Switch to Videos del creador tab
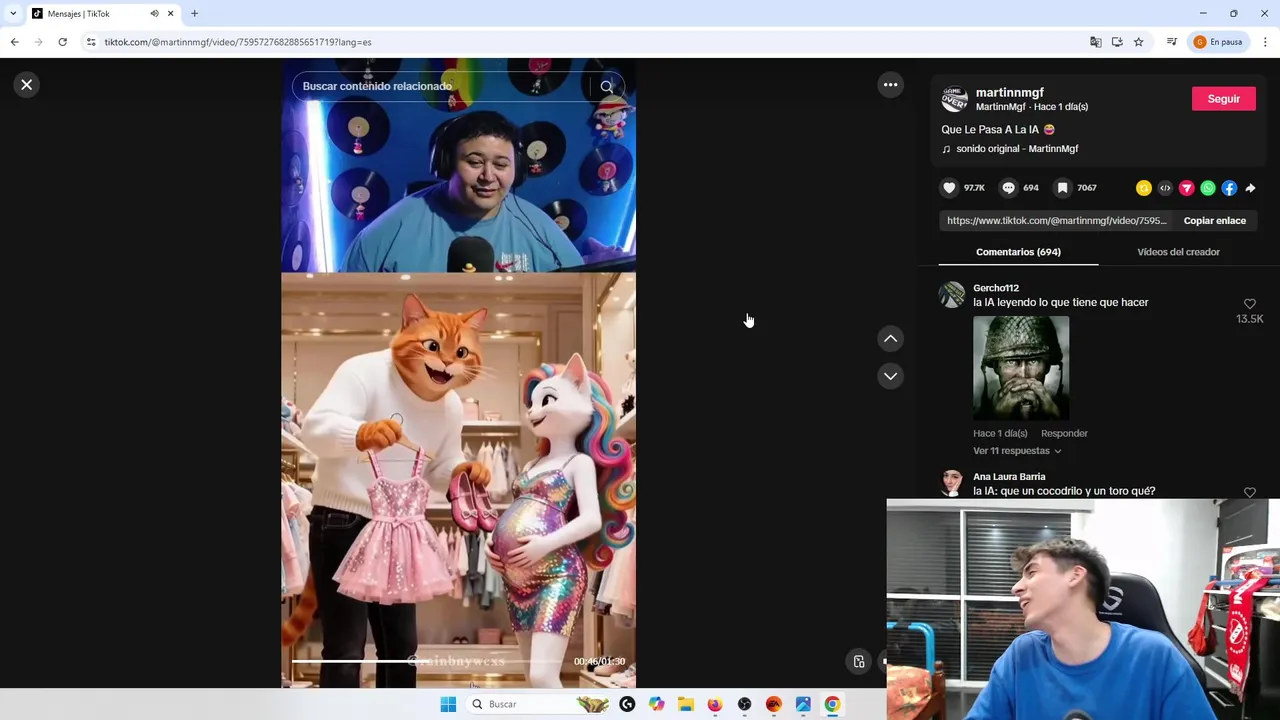 [1178, 252]
